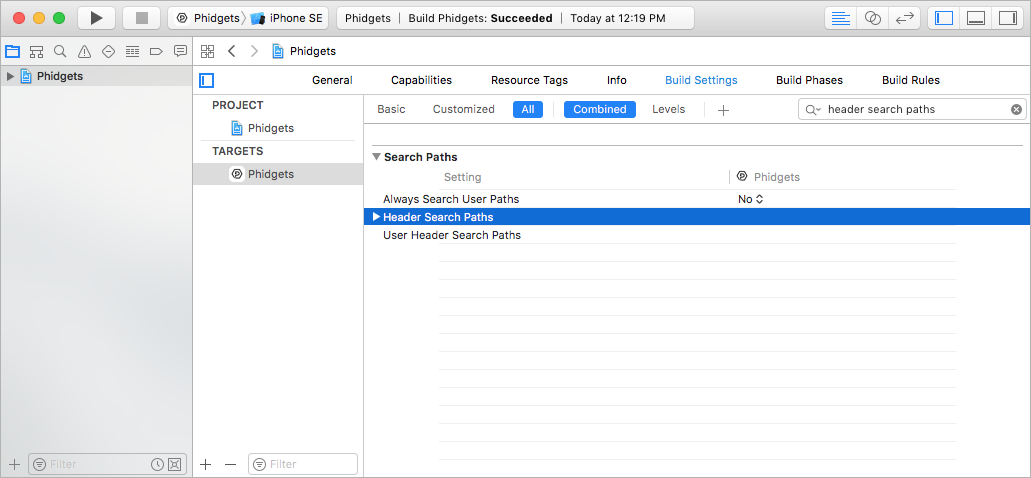
Task: Choose the Phidgets scheme in toolbar
Action: 208,18
